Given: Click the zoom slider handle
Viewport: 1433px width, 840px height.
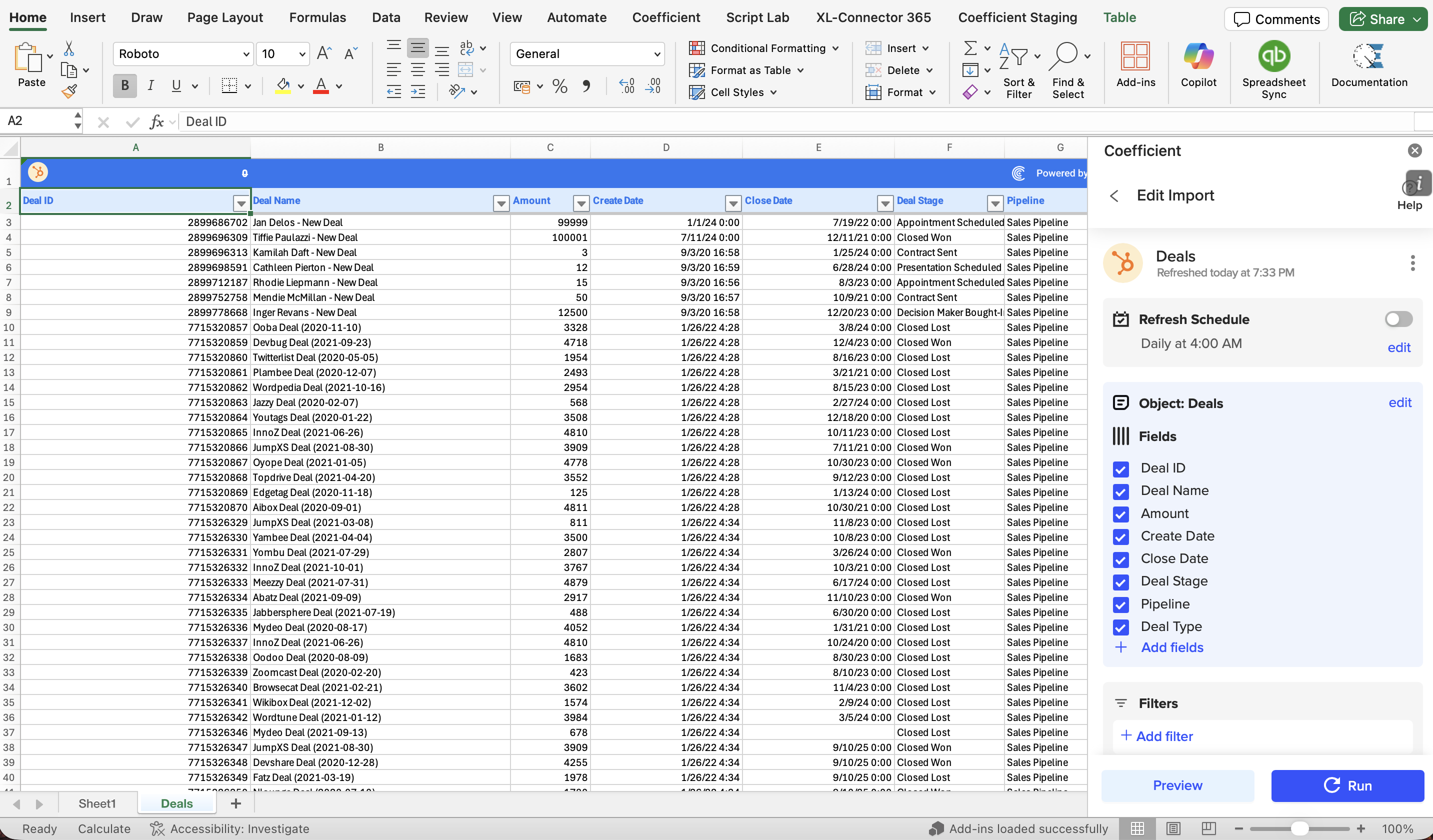Looking at the screenshot, I should tap(1299, 828).
